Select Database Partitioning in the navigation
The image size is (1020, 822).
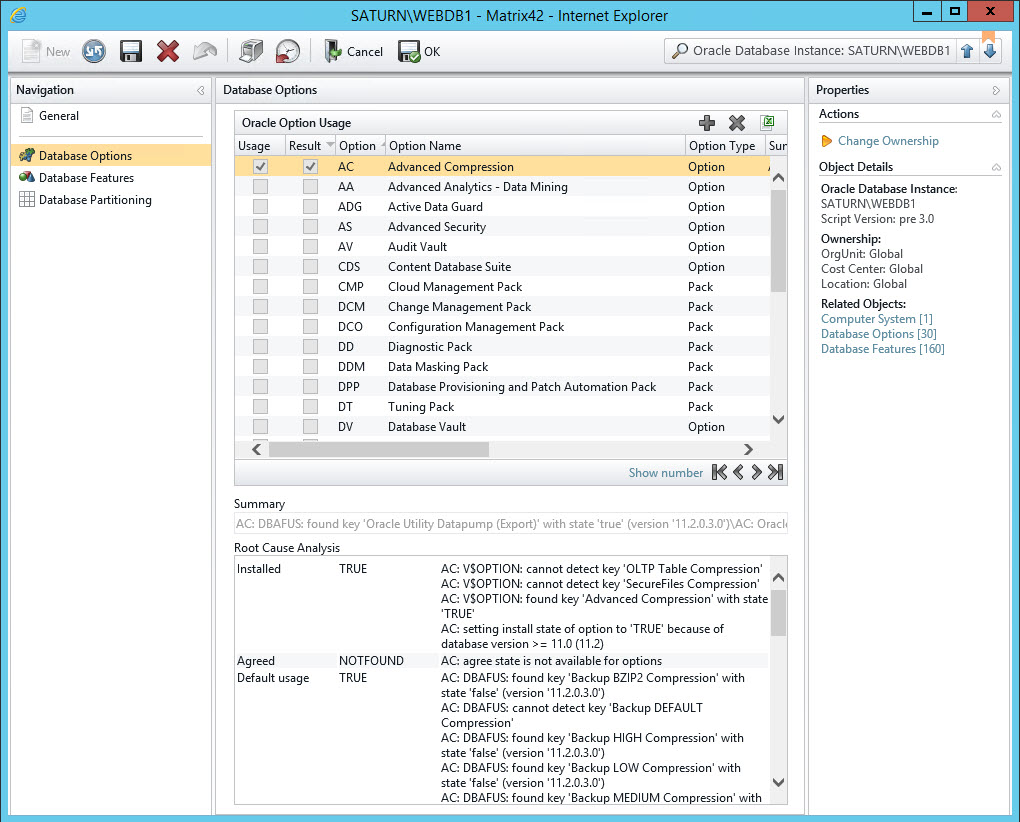pyautogui.click(x=95, y=200)
